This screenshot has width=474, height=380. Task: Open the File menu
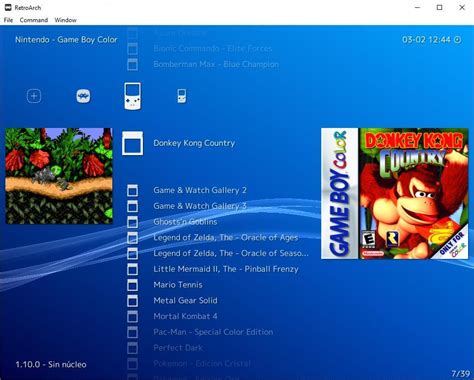tap(8, 20)
